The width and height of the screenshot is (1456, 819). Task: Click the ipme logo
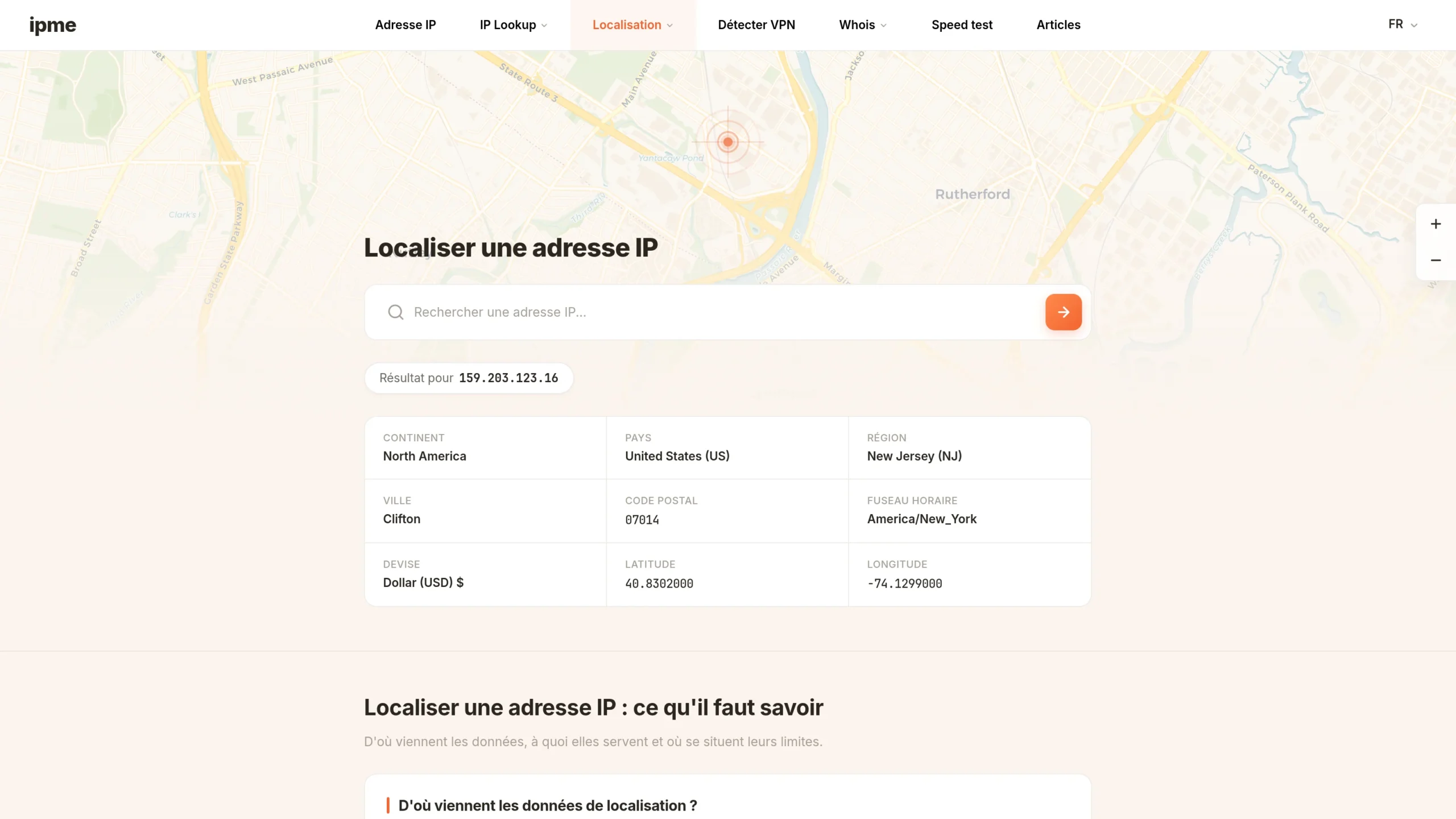pos(52,25)
